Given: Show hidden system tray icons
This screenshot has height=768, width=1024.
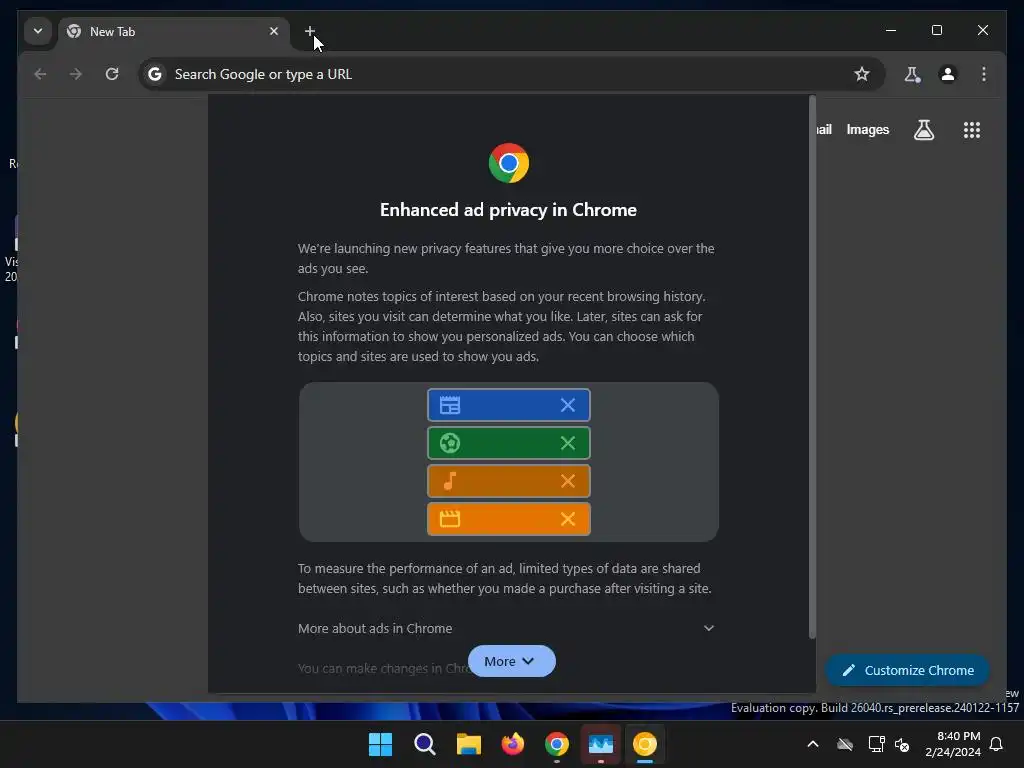Looking at the screenshot, I should [x=812, y=744].
